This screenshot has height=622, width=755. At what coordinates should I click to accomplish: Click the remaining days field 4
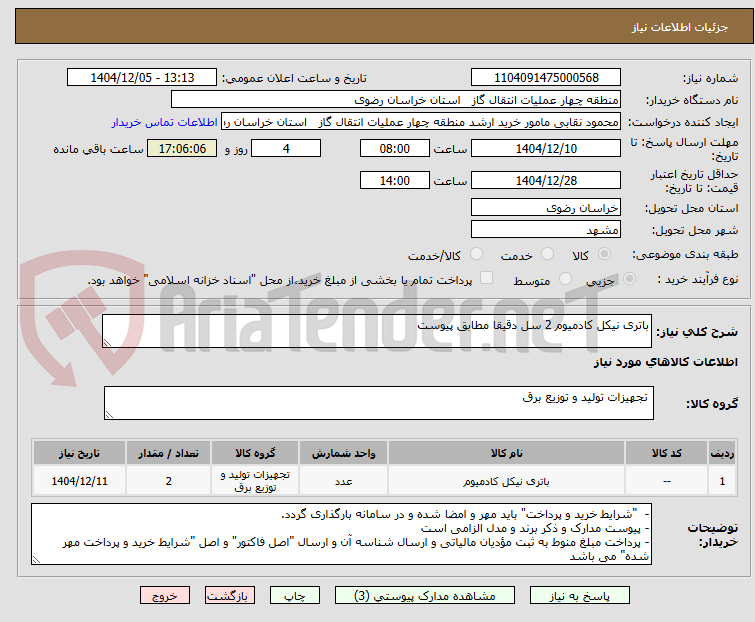(286, 148)
